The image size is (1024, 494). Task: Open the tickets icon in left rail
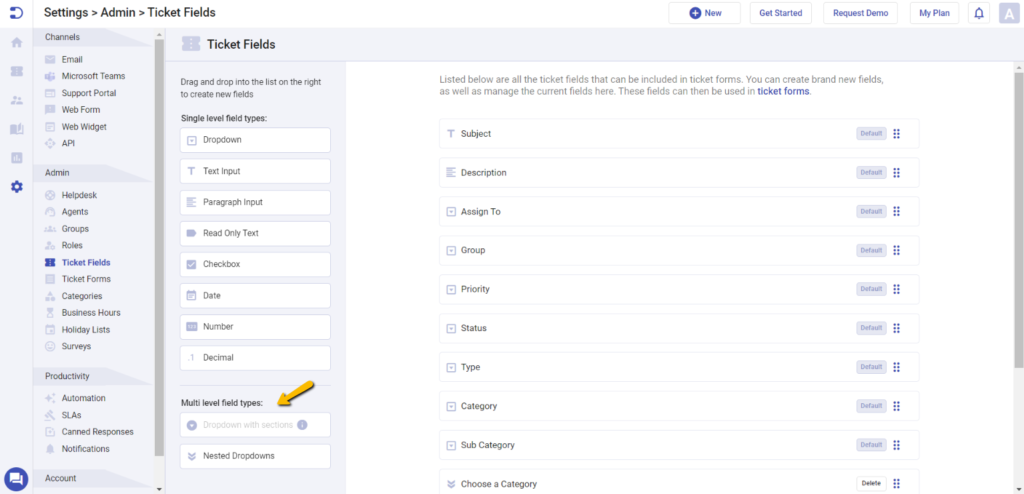(x=16, y=72)
